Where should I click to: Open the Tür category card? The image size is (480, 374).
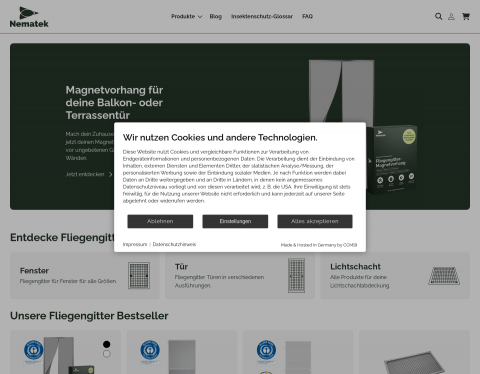[240, 276]
